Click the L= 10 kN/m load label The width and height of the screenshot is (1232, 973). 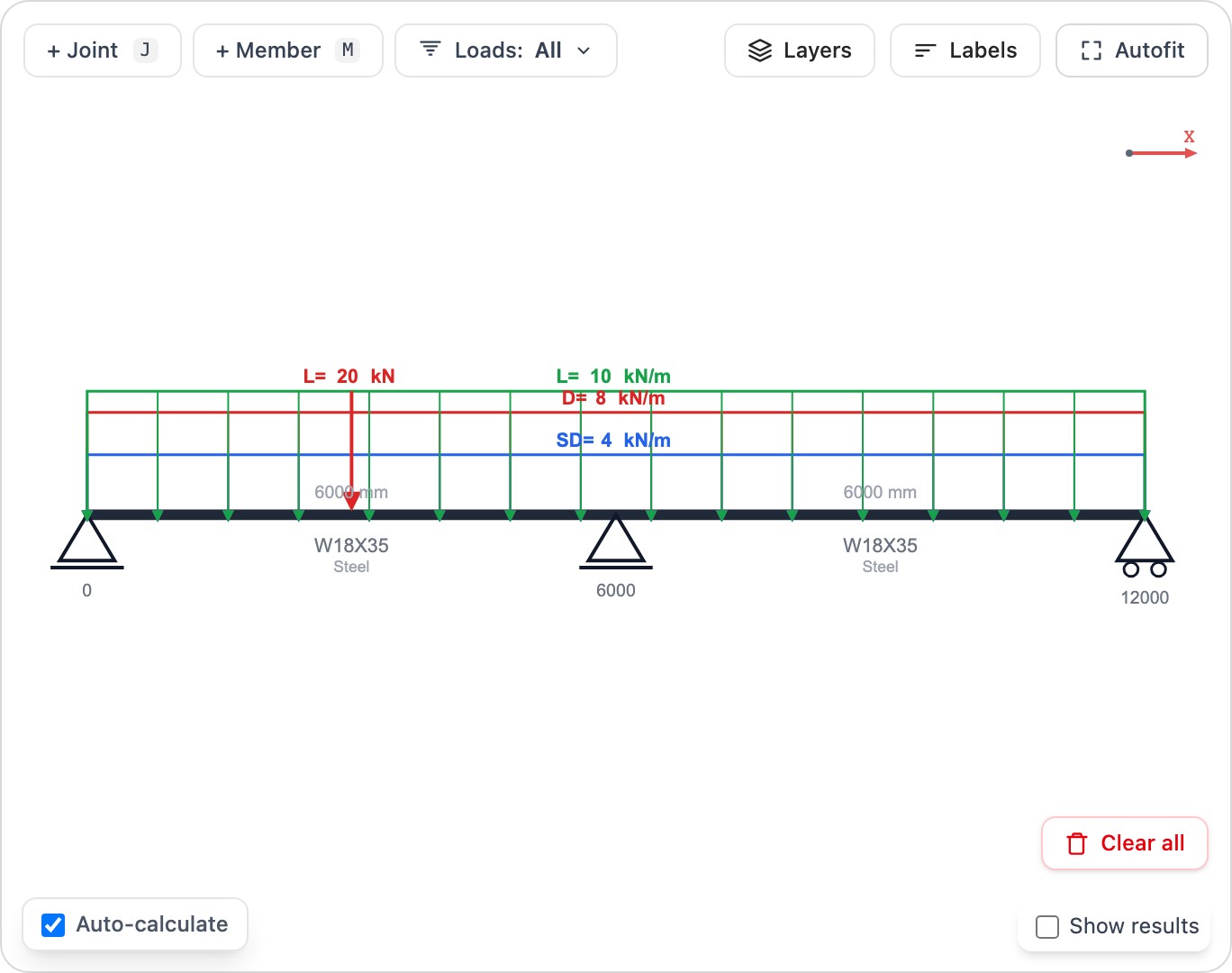click(613, 377)
